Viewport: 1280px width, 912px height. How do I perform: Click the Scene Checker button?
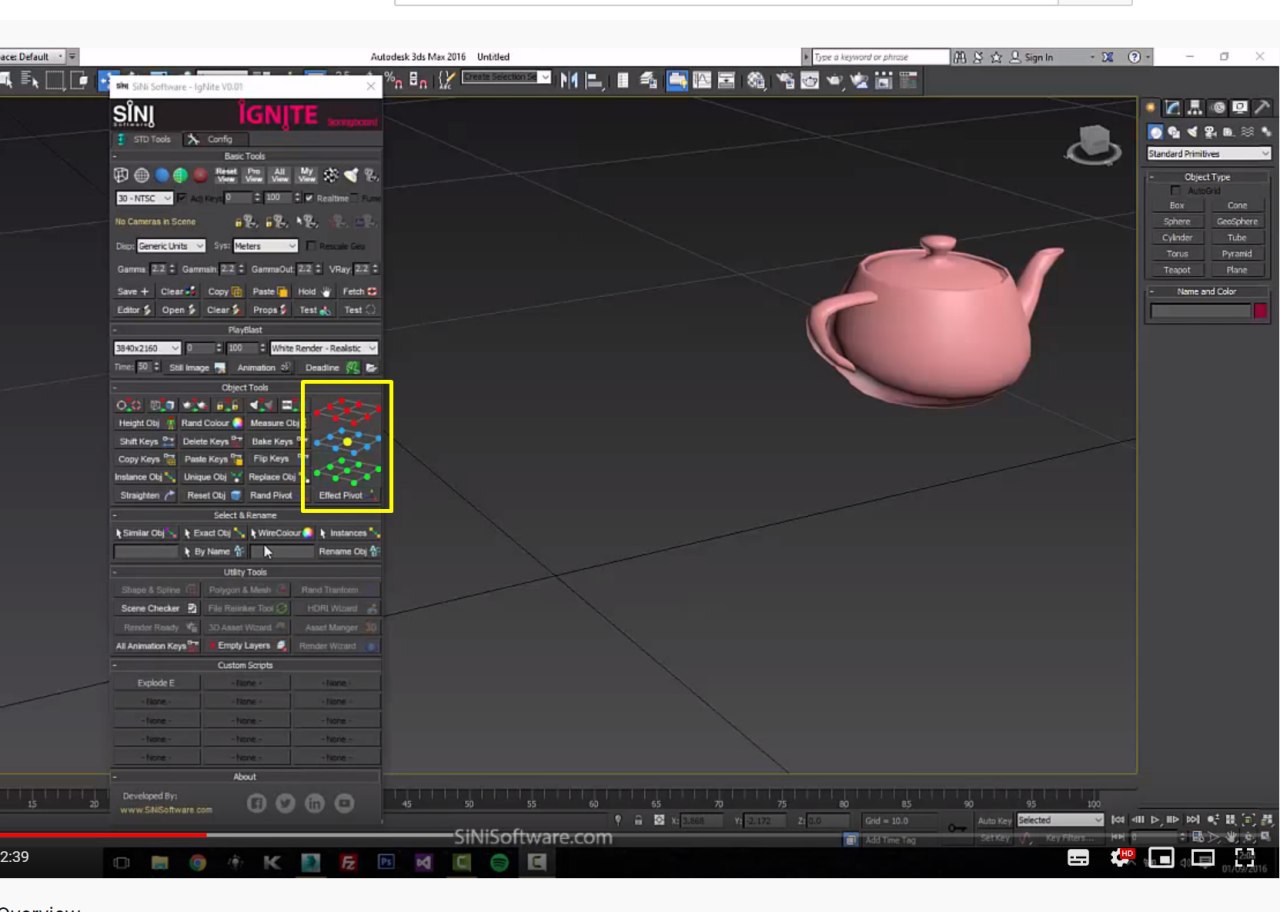[157, 608]
